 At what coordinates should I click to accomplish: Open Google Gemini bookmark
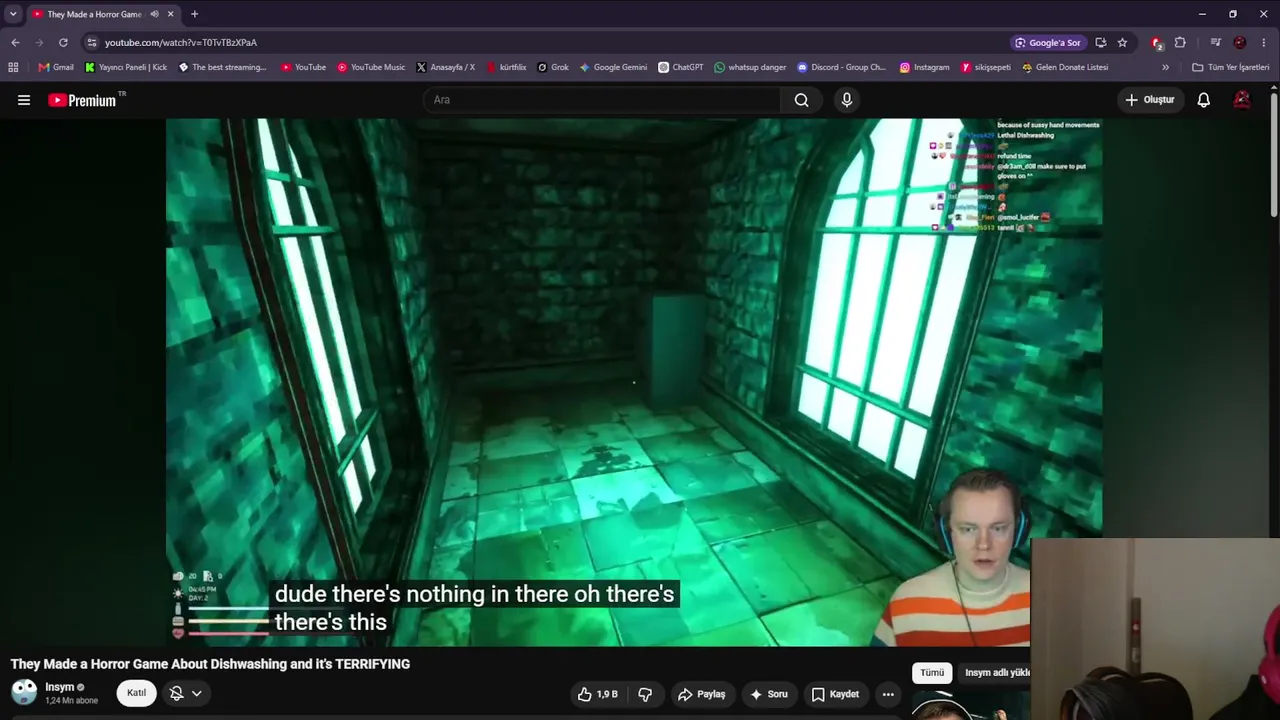pyautogui.click(x=613, y=67)
